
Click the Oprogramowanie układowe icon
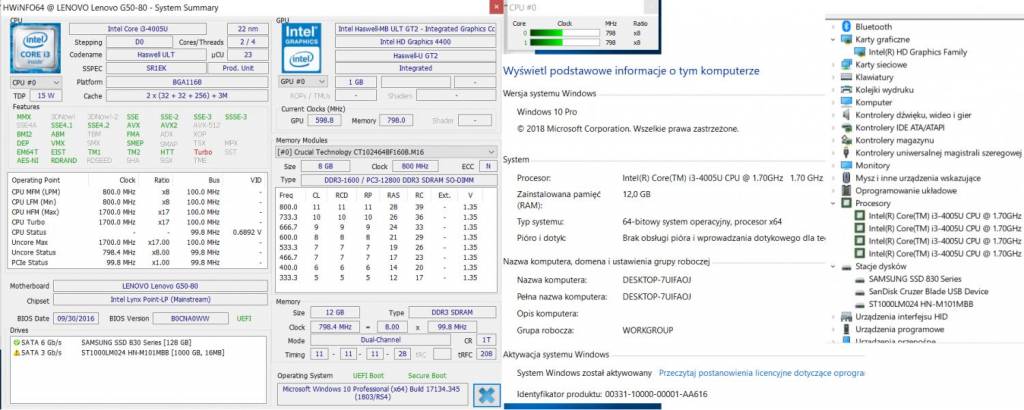click(846, 191)
